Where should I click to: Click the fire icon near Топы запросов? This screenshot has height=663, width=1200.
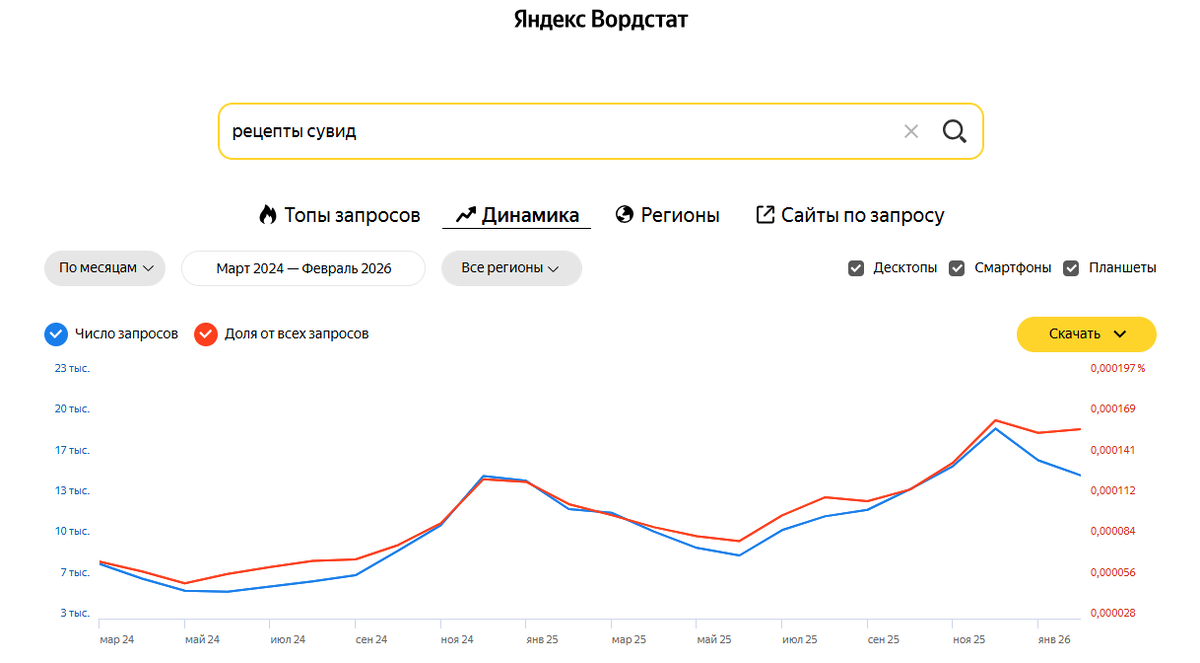266,214
